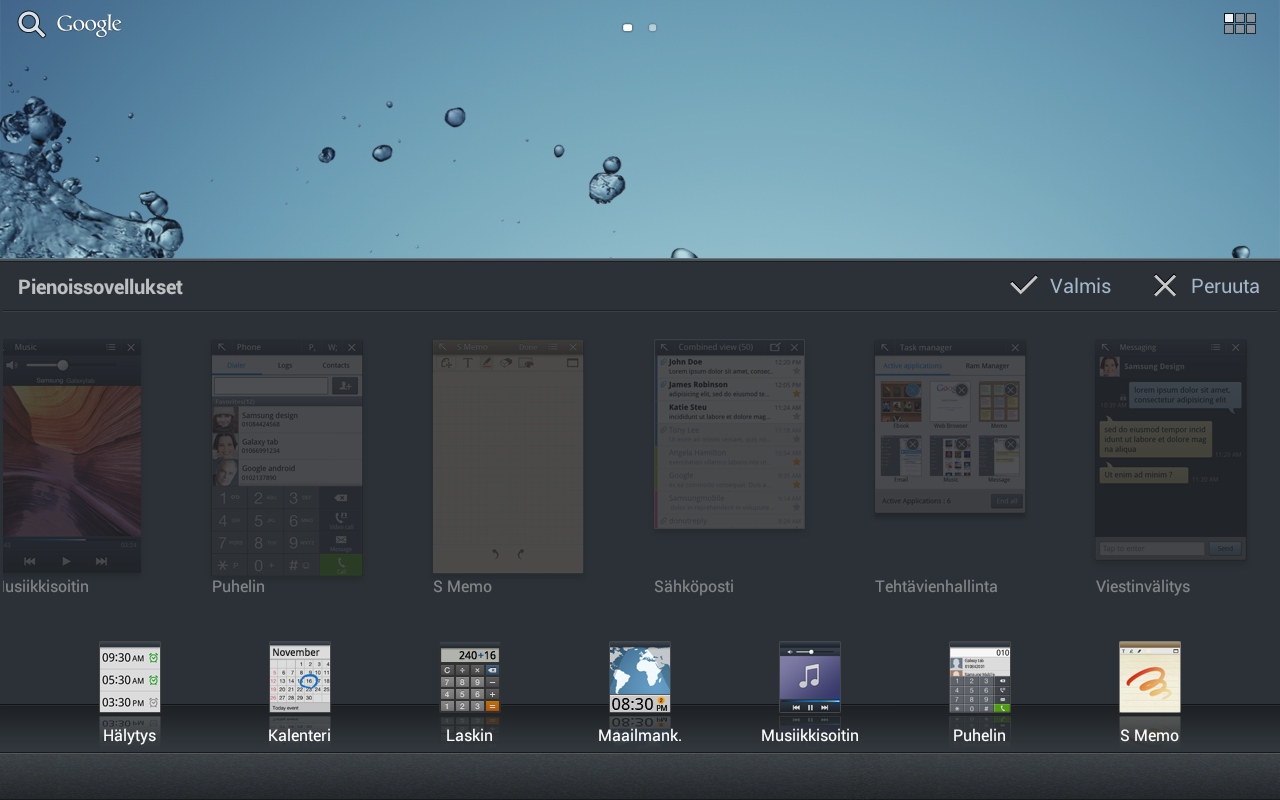Click the Viestinvälitys label
1280x800 pixels.
tap(1143, 587)
